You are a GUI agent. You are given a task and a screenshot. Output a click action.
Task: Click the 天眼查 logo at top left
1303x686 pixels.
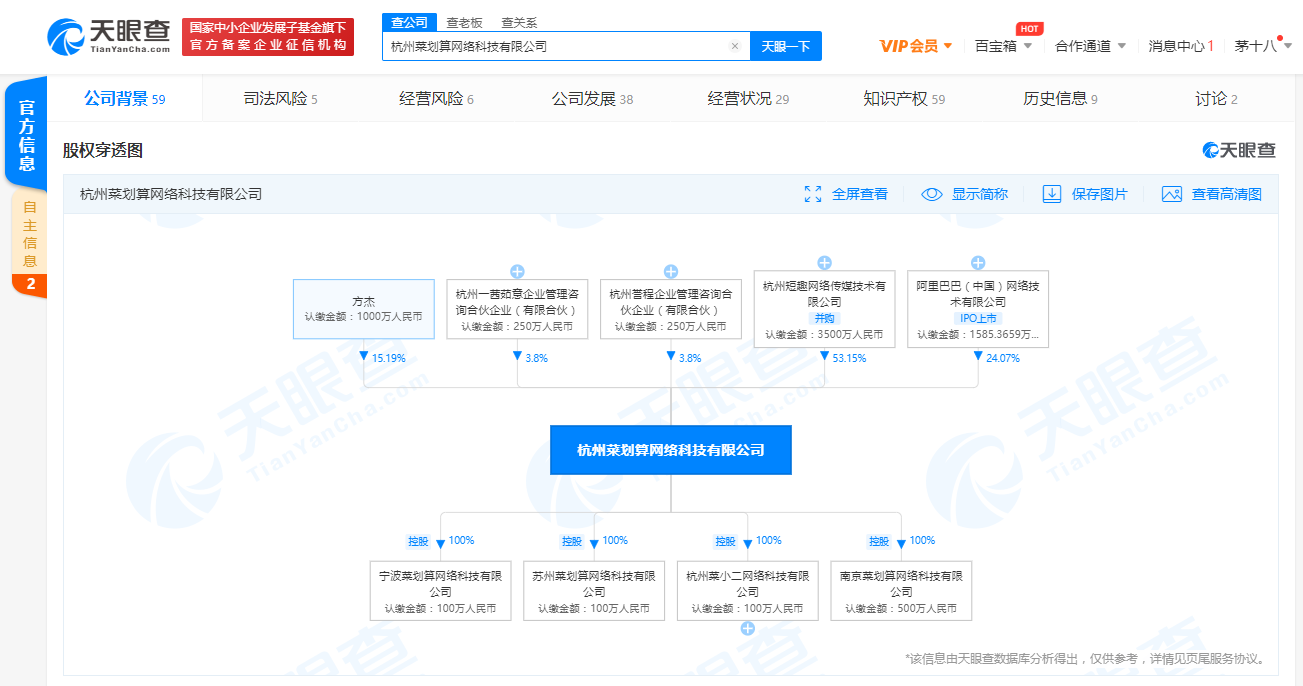(x=110, y=37)
